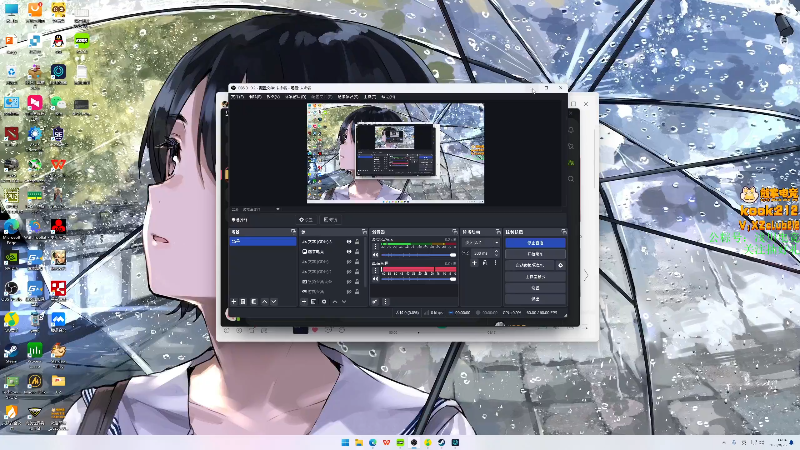Pop out the Sources dock panel
800x450 pixels.
coord(364,232)
